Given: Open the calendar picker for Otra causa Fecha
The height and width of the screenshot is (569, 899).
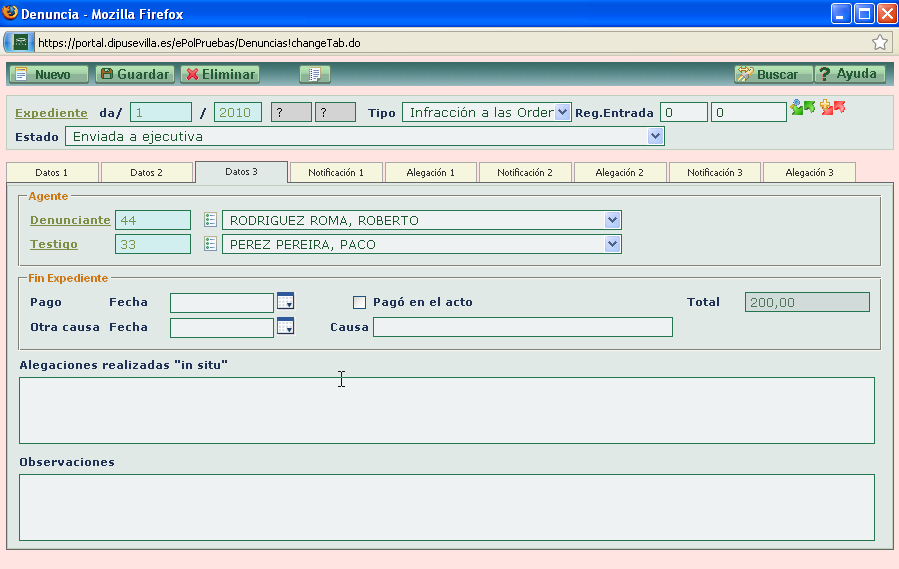Looking at the screenshot, I should [285, 327].
